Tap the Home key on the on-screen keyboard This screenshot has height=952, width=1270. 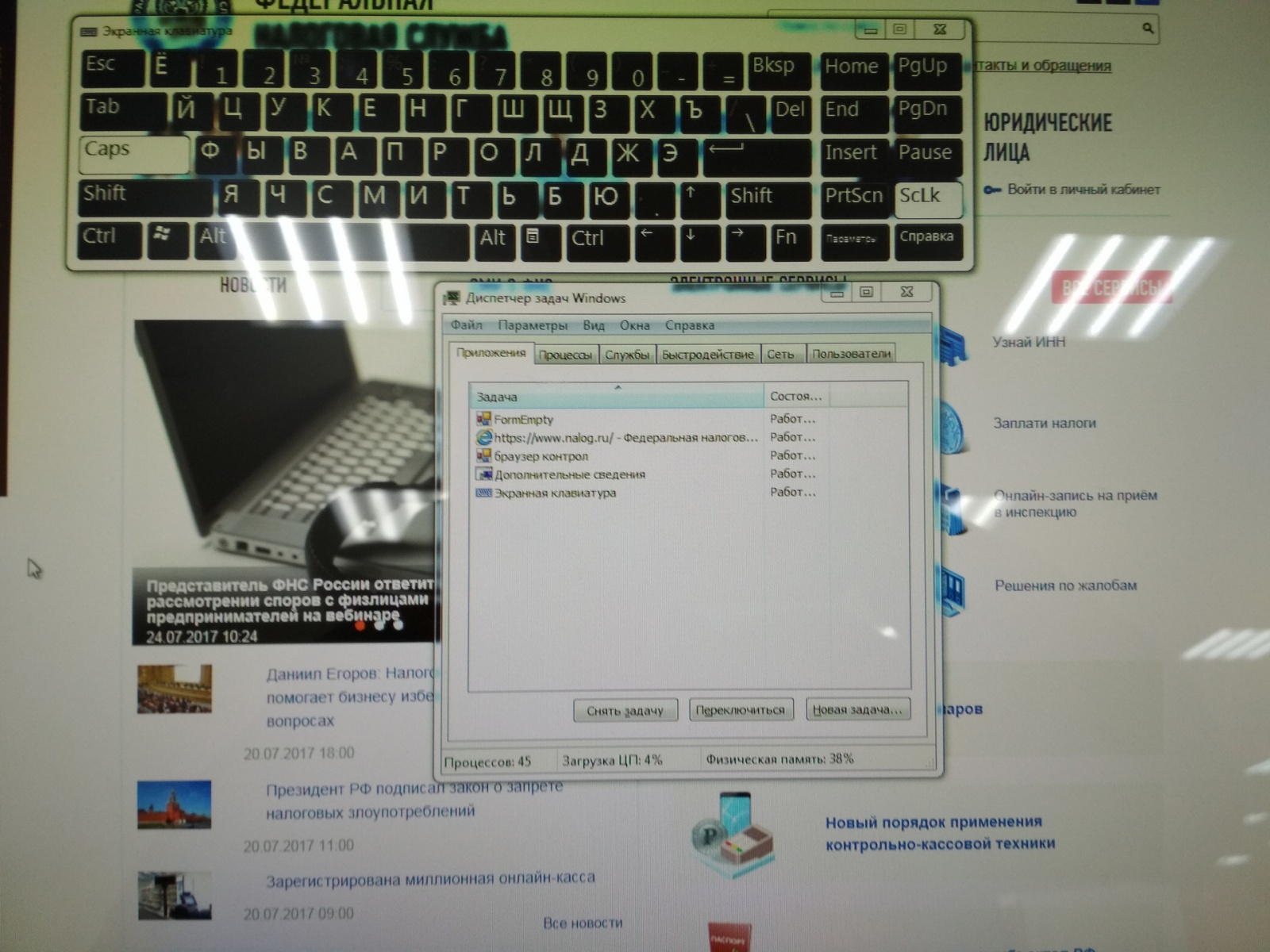[854, 71]
